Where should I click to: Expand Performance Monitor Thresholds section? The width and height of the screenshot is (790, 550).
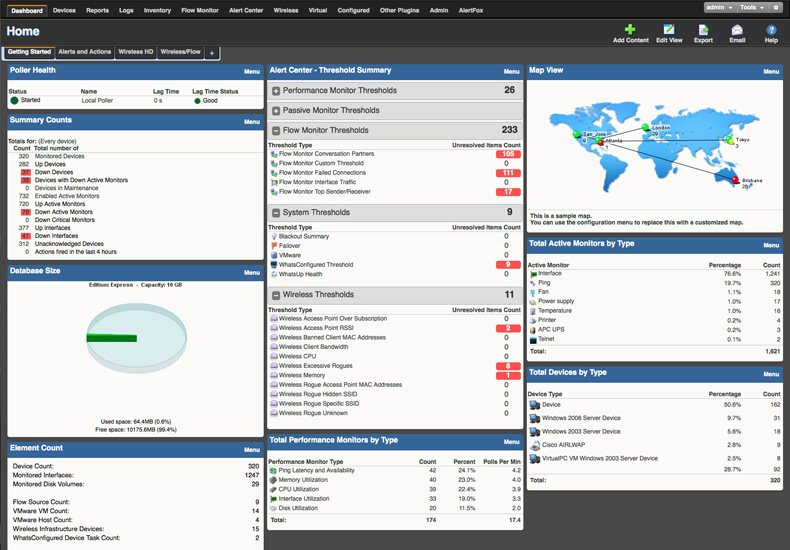276,91
